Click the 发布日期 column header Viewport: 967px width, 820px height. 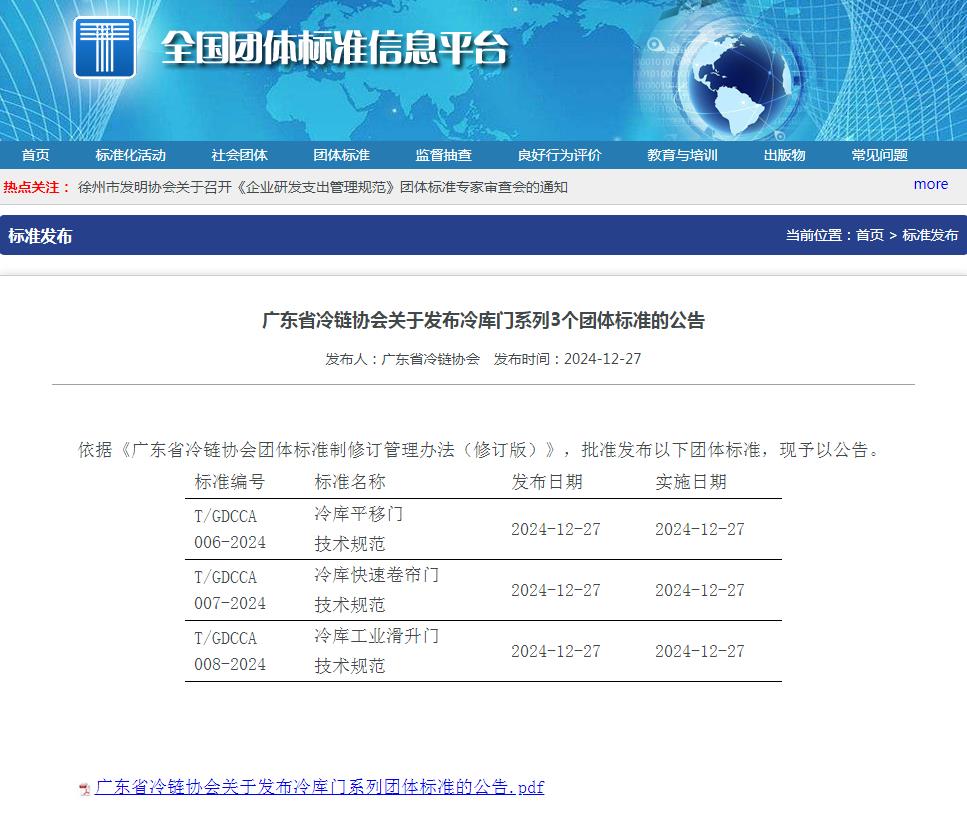[547, 482]
